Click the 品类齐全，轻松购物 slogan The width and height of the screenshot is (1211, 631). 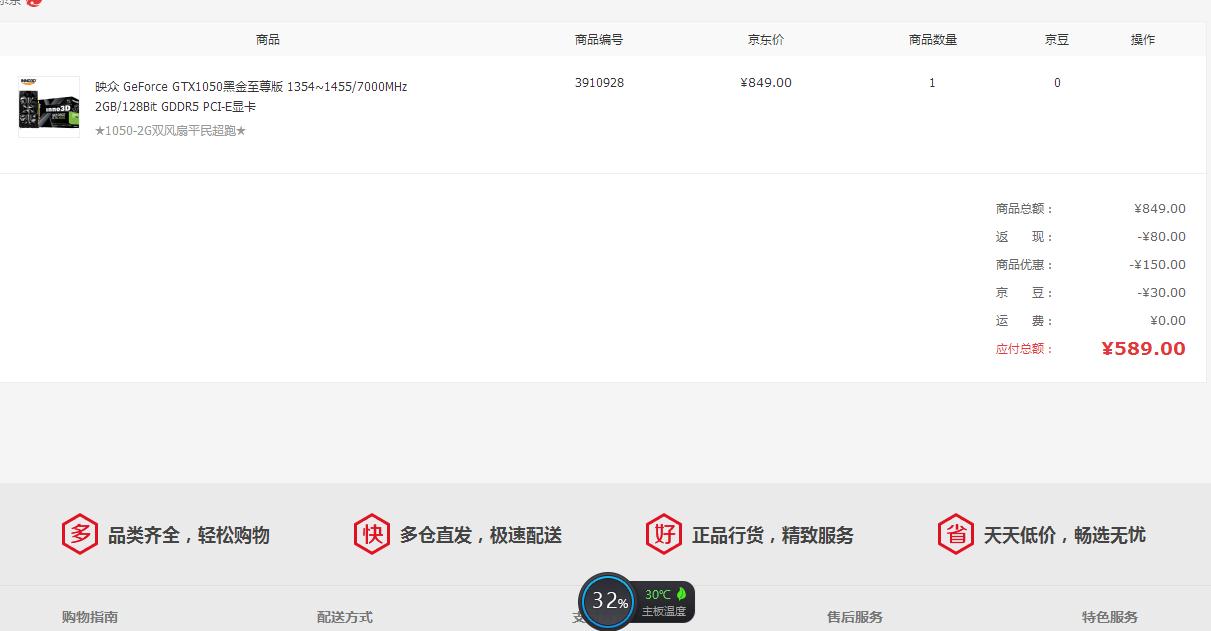point(189,535)
